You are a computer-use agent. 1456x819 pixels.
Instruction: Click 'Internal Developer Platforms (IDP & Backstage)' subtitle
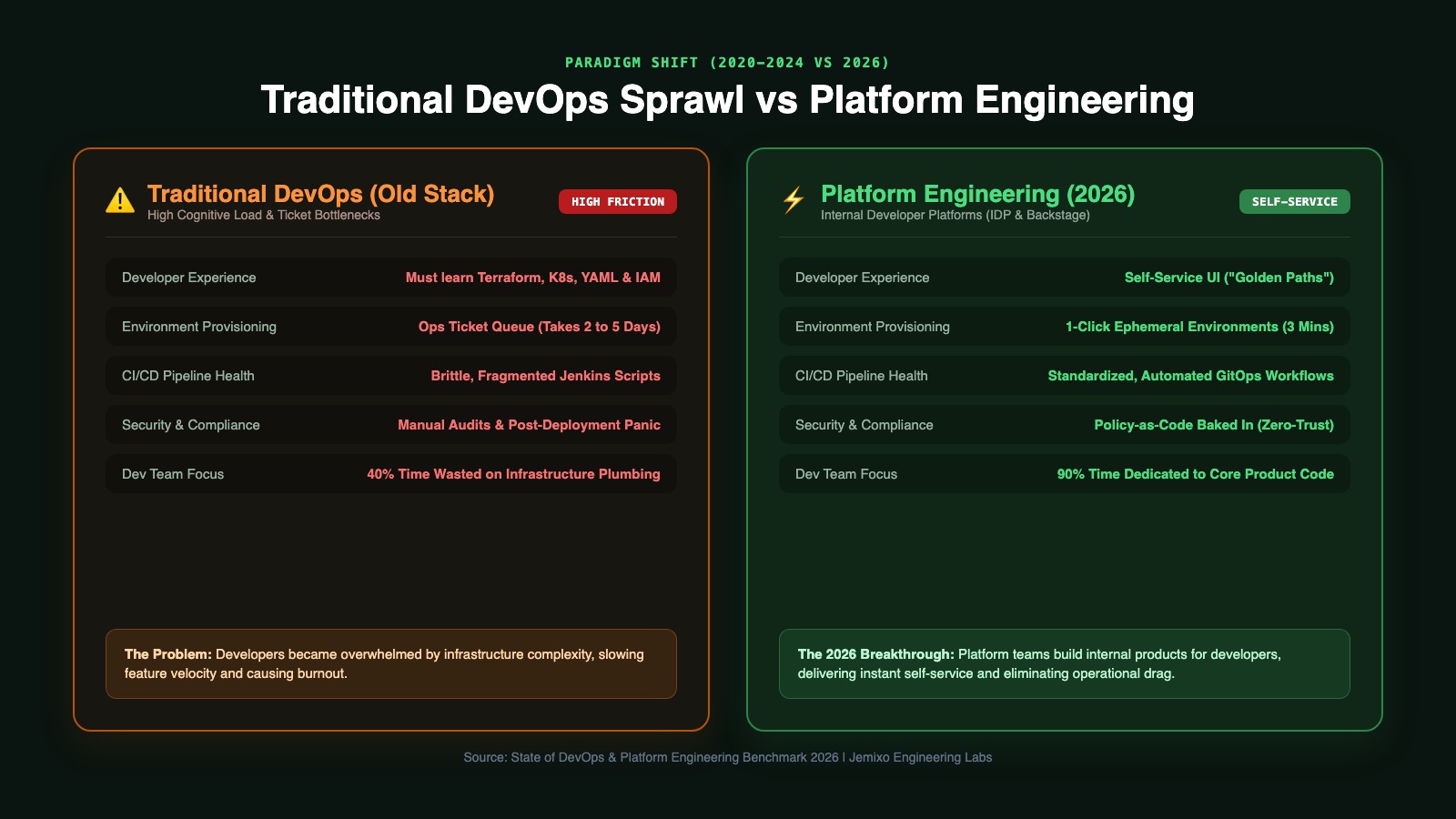[955, 216]
